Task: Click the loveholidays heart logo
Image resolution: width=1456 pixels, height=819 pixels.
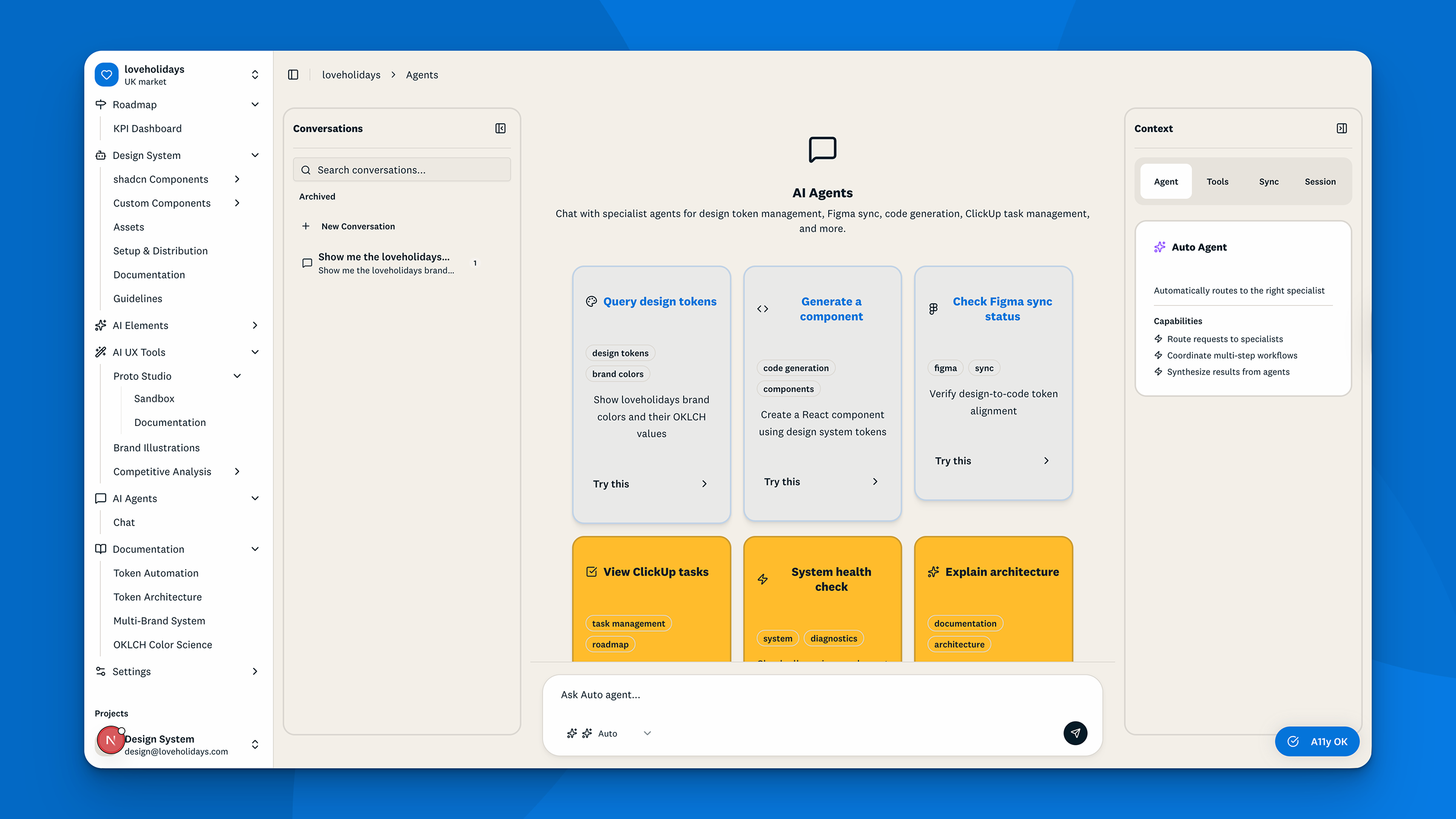Action: coord(107,75)
